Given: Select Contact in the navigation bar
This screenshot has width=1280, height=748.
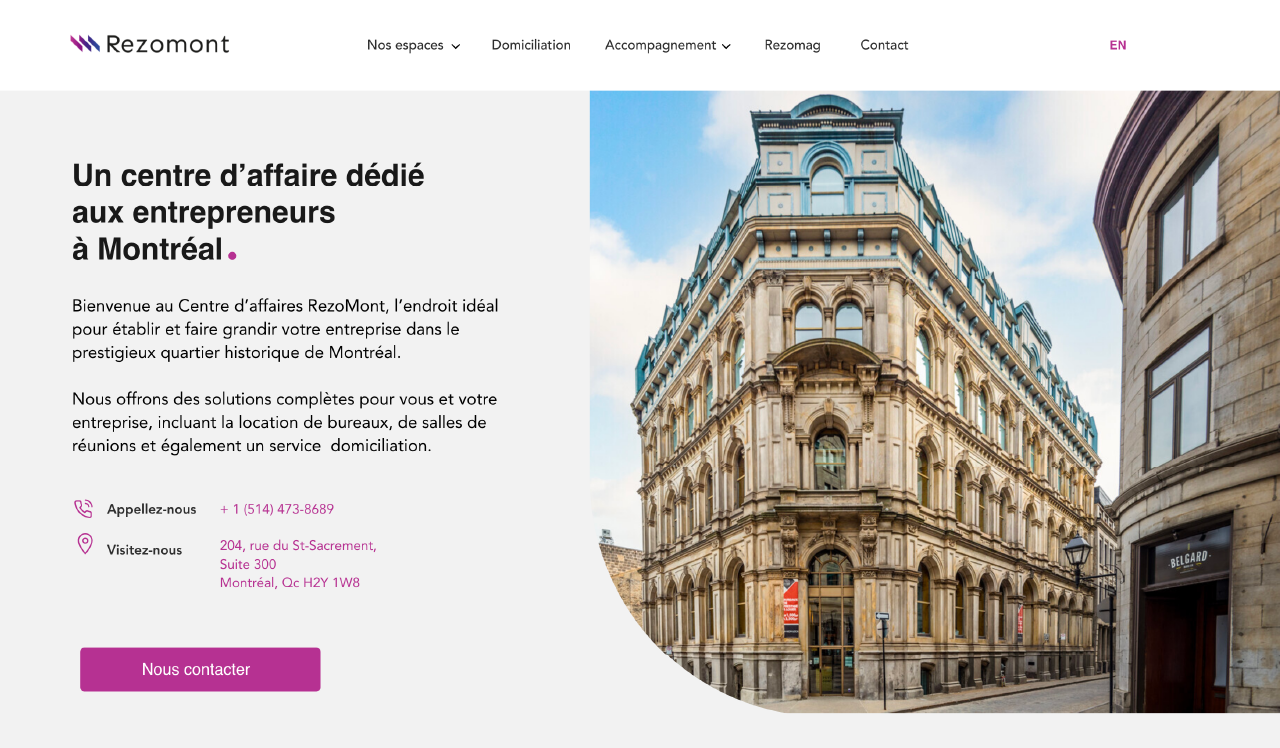Looking at the screenshot, I should click(884, 45).
